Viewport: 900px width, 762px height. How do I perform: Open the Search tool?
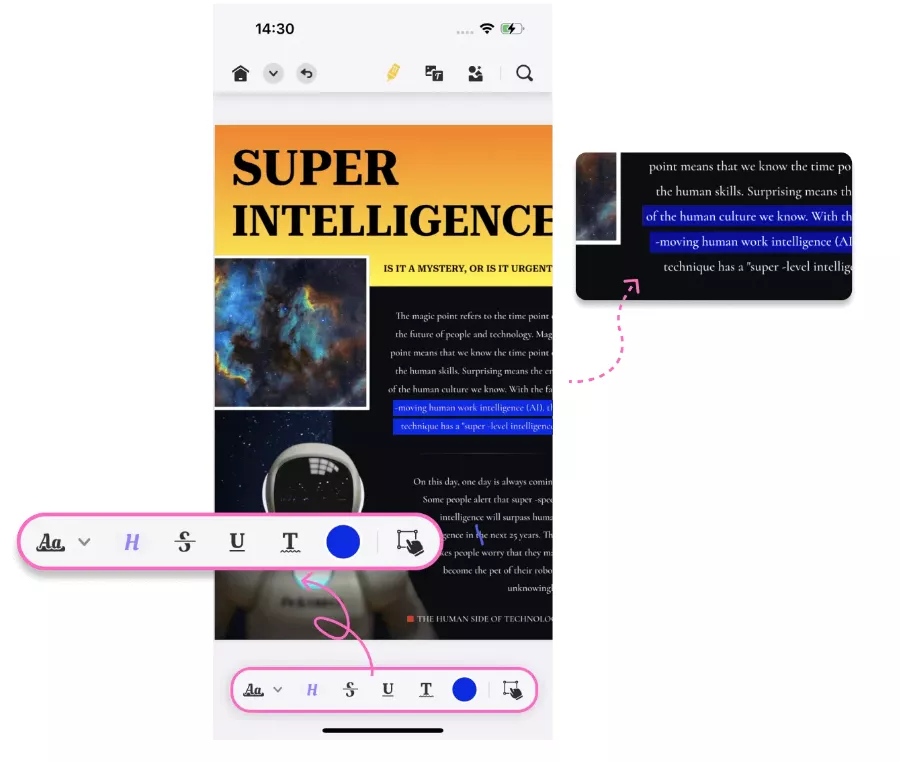[x=524, y=73]
